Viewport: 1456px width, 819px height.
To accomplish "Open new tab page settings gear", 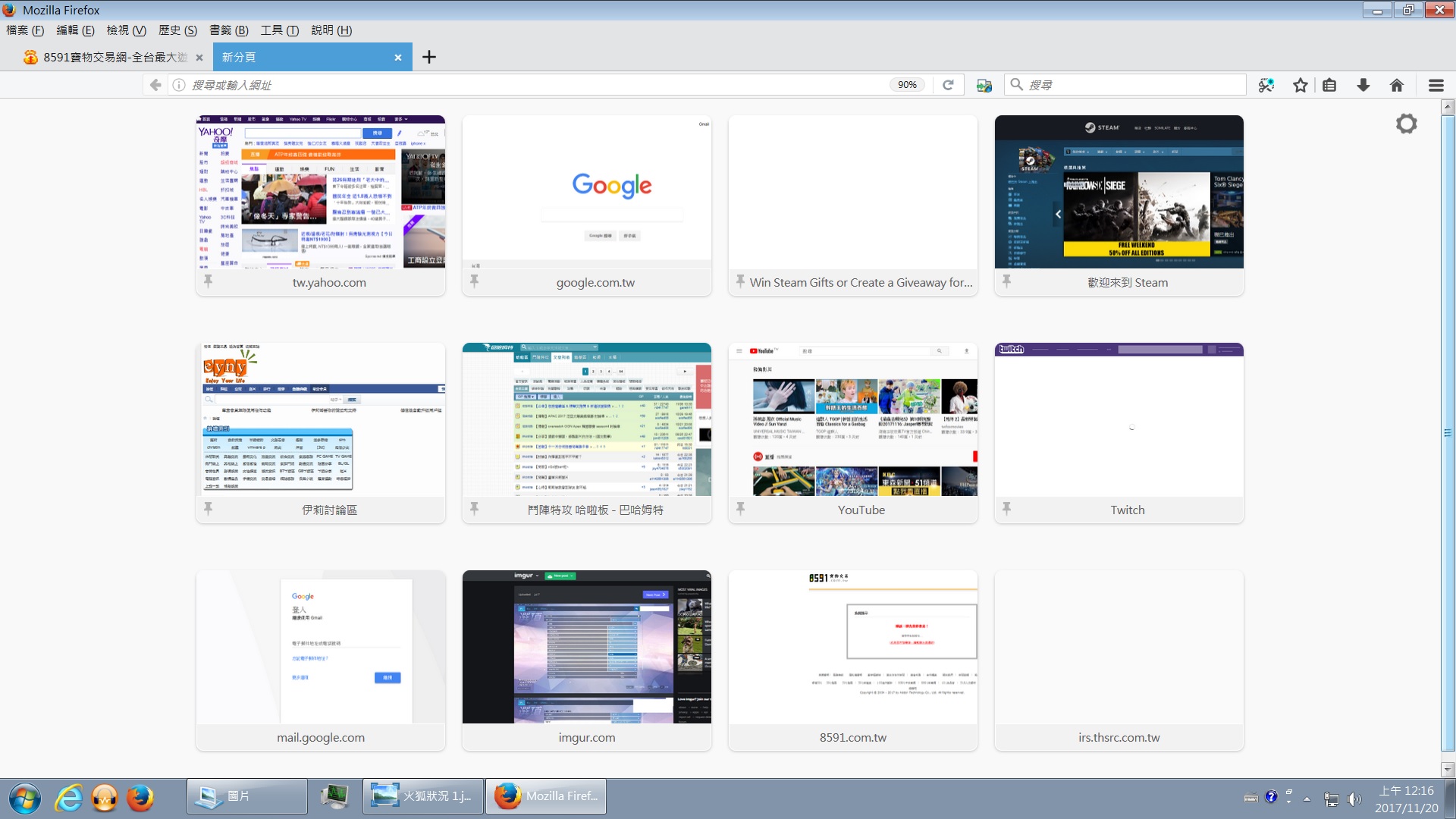I will (1406, 124).
